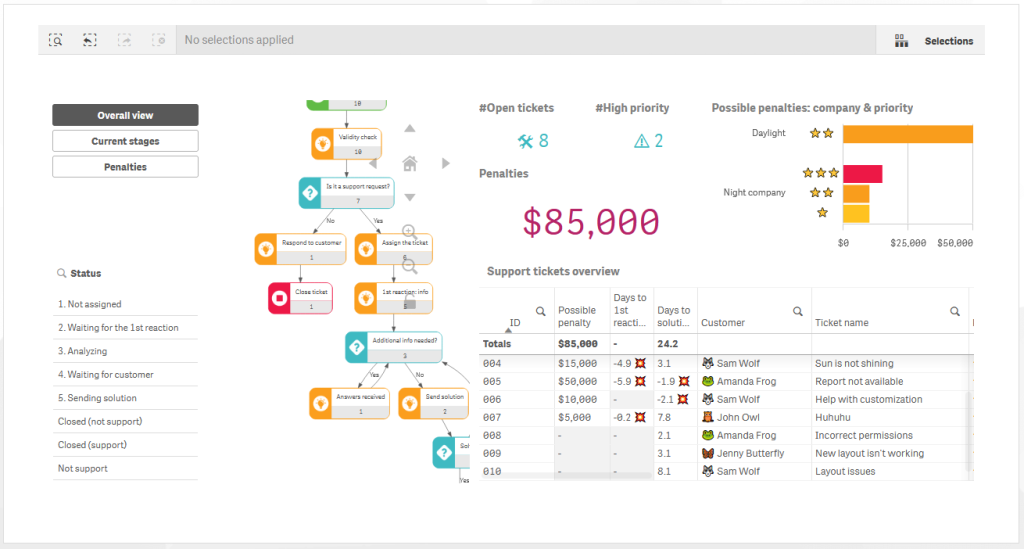Click the home icon on process map

click(409, 163)
